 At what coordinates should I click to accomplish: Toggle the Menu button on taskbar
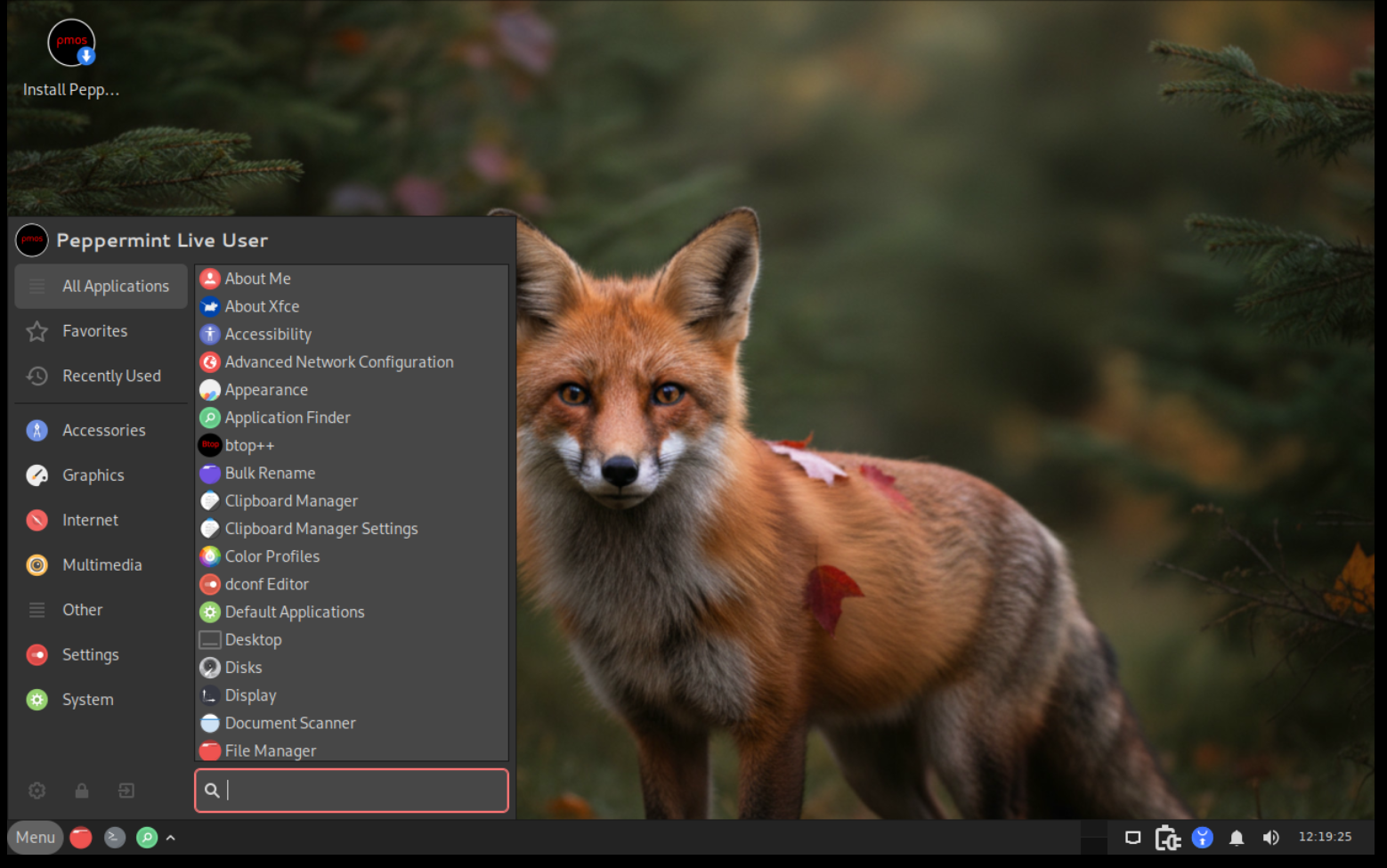(x=36, y=838)
